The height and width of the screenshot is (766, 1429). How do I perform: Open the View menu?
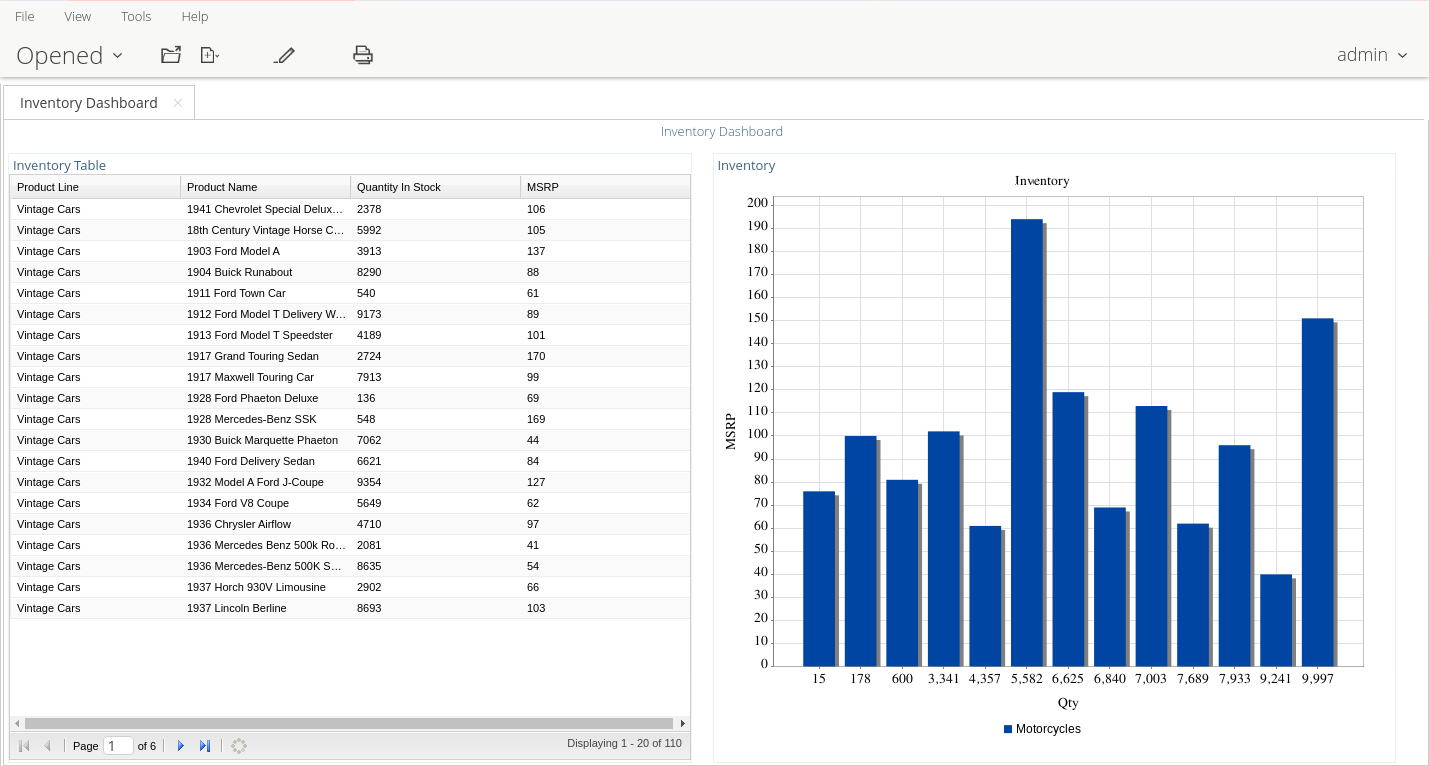[77, 16]
